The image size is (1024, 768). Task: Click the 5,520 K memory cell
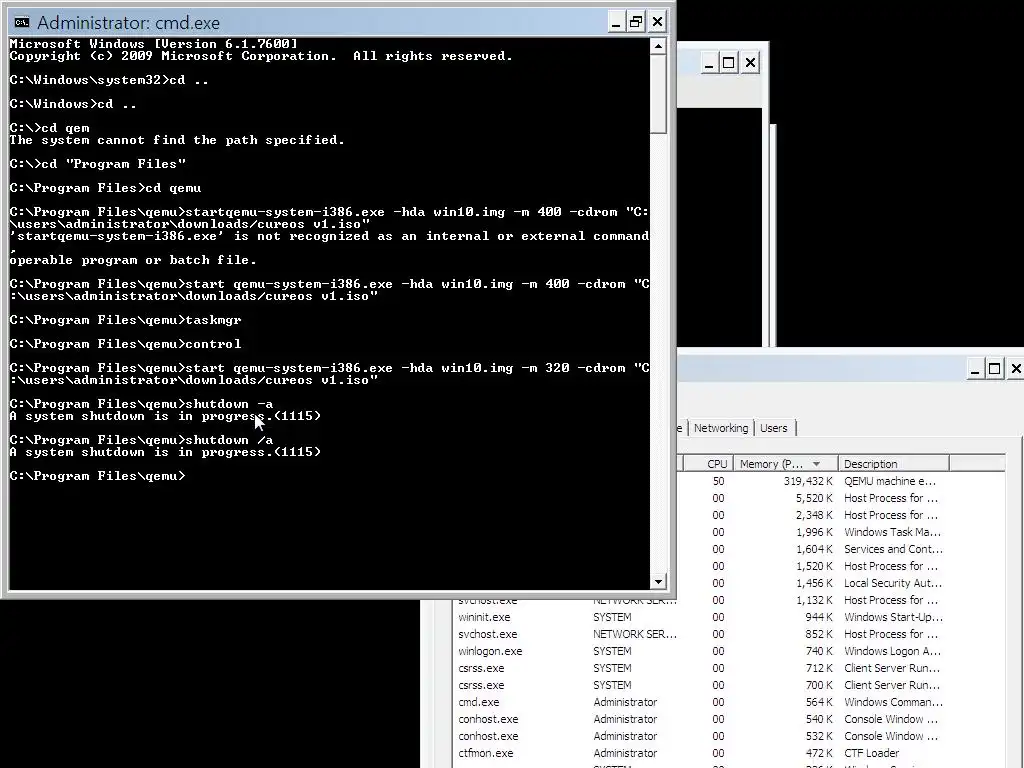(814, 498)
